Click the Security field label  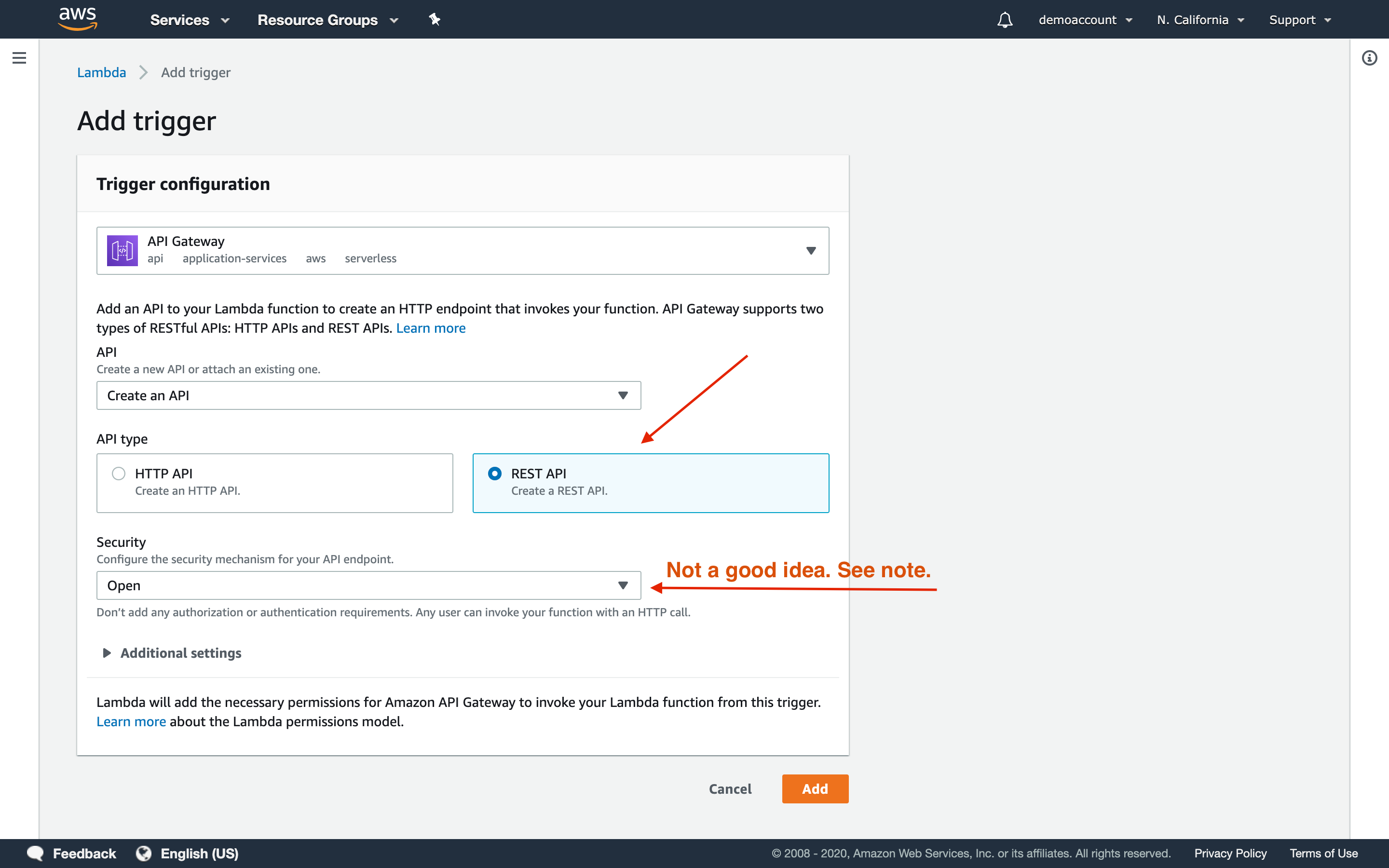coord(121,542)
